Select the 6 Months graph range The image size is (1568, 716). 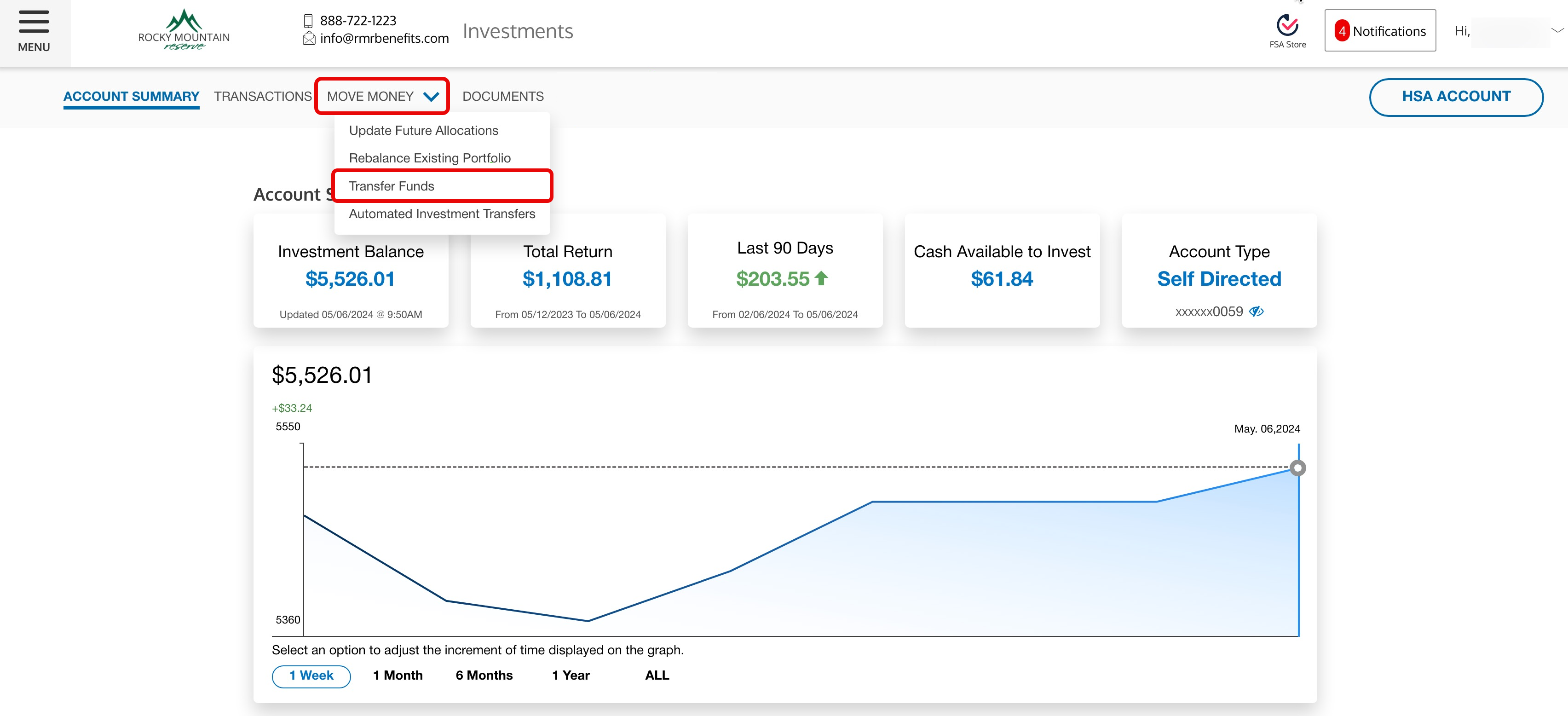click(x=484, y=676)
